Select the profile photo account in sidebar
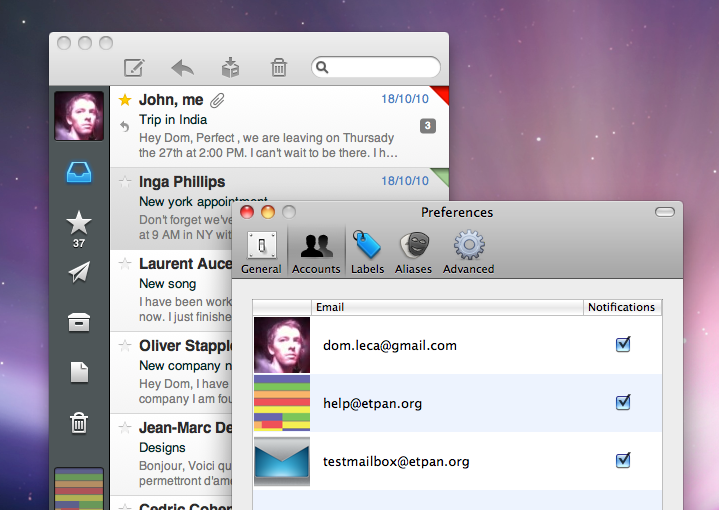This screenshot has width=719, height=510. tap(79, 116)
